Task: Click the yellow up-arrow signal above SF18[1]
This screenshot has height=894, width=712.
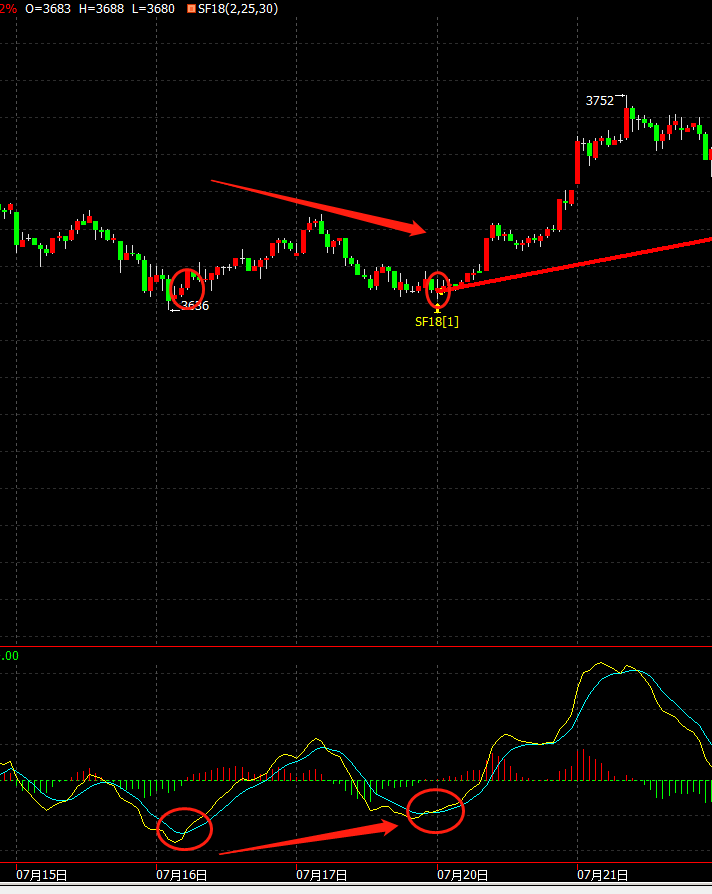Action: 437,309
